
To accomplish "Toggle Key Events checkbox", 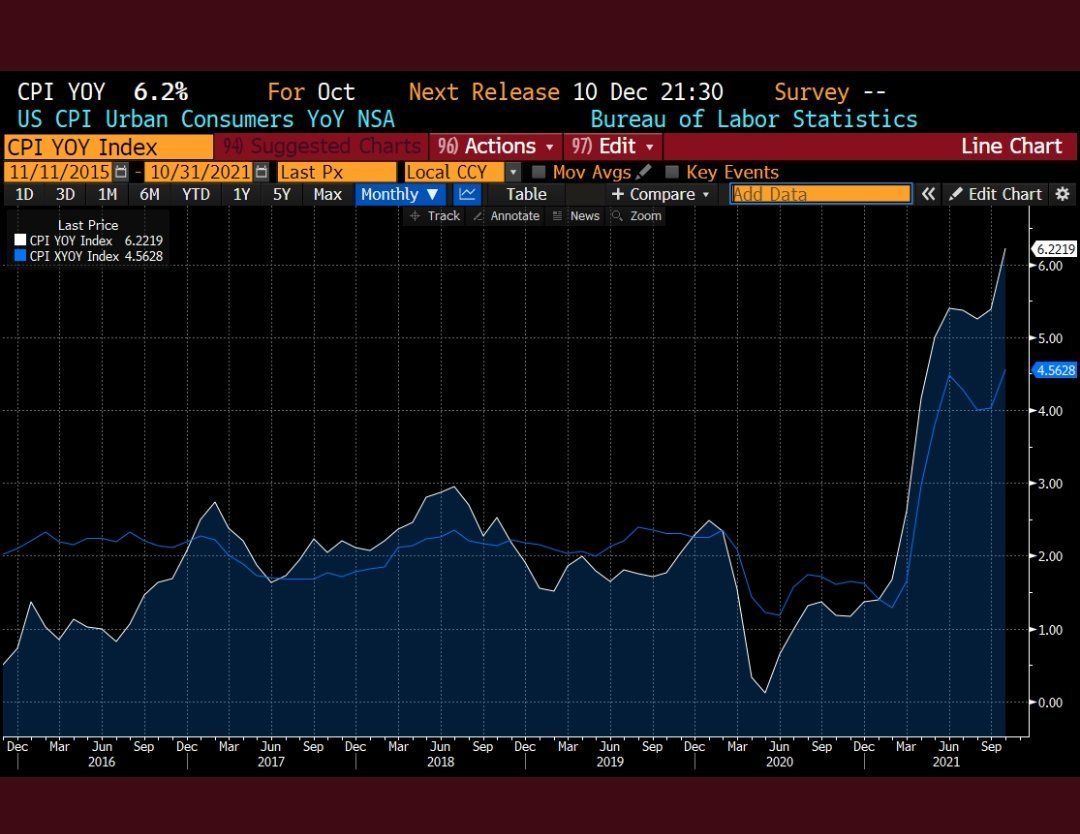I will [672, 172].
